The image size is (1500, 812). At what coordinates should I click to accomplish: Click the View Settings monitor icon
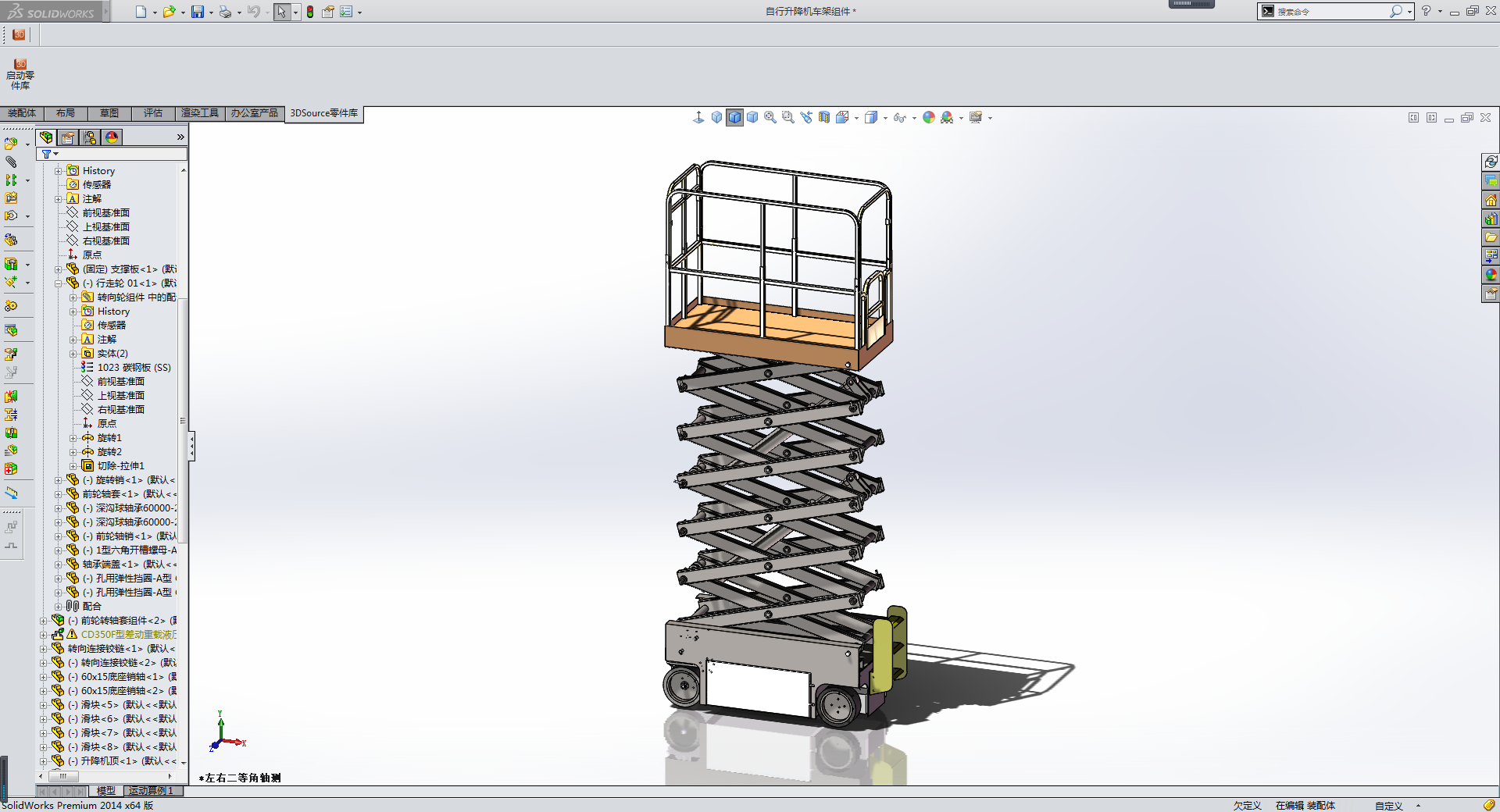pyautogui.click(x=976, y=117)
